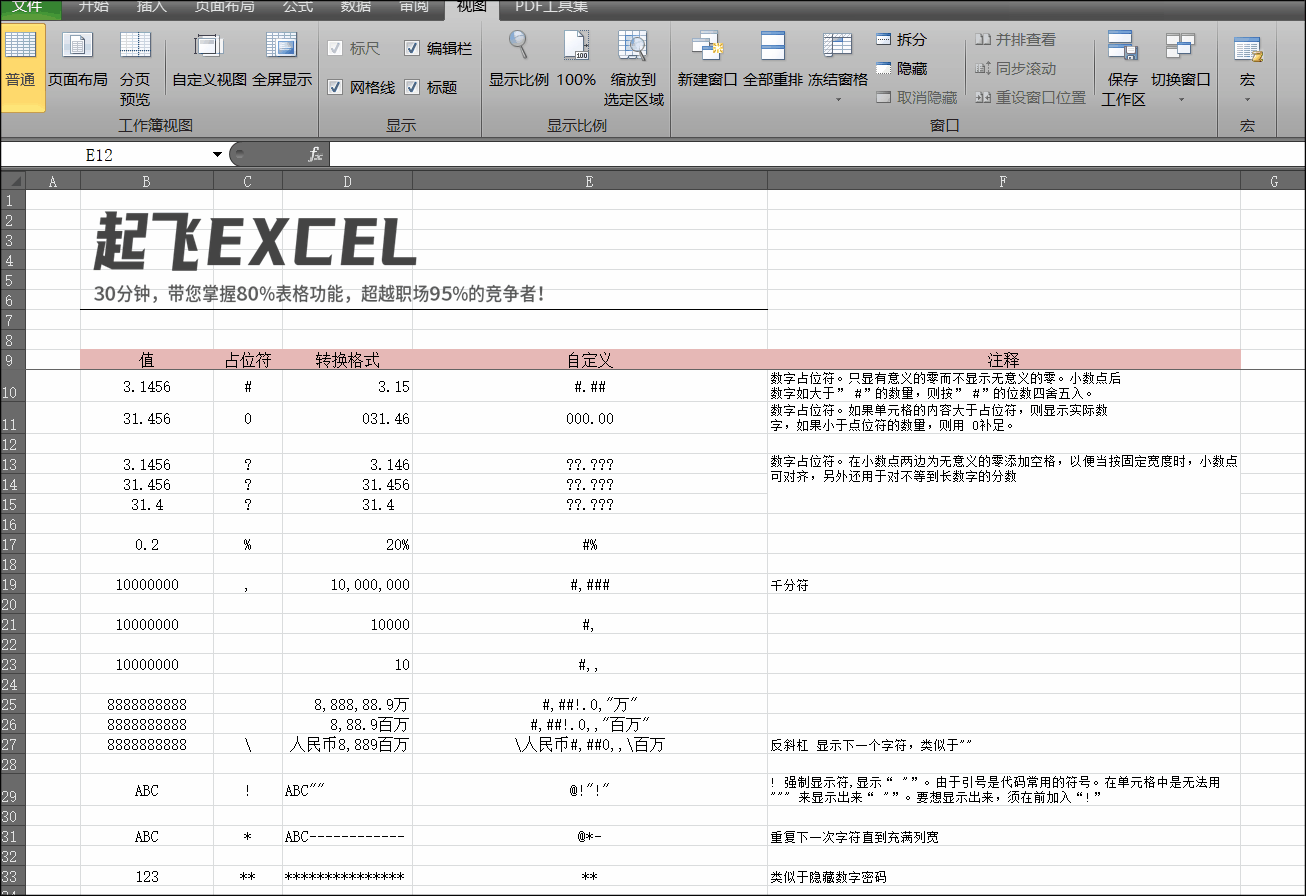Select row 9 header
This screenshot has width=1306, height=896.
point(12,360)
